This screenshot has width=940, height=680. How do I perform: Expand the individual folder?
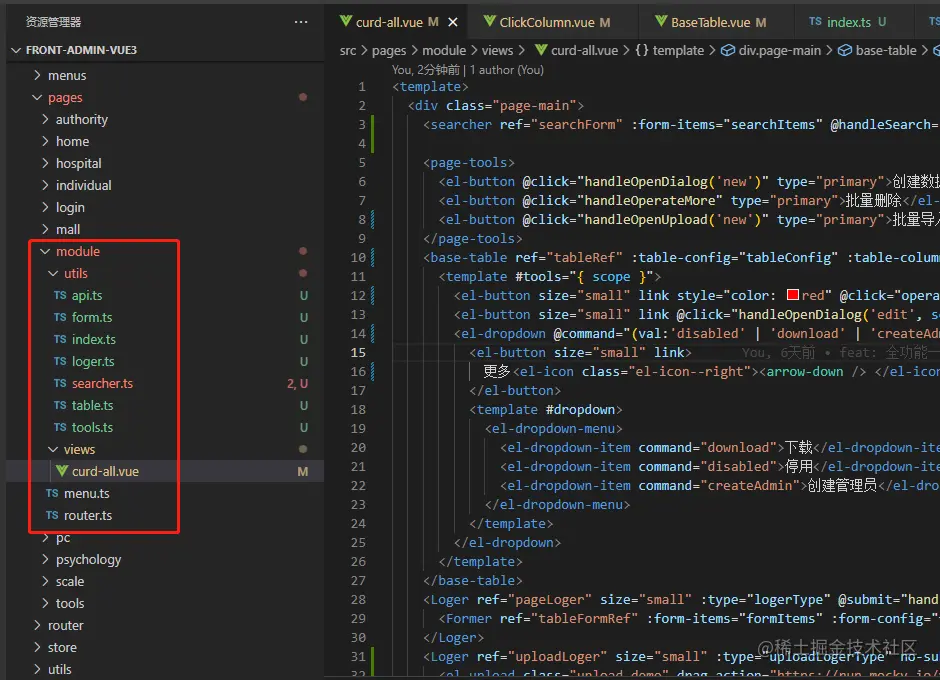[x=46, y=185]
